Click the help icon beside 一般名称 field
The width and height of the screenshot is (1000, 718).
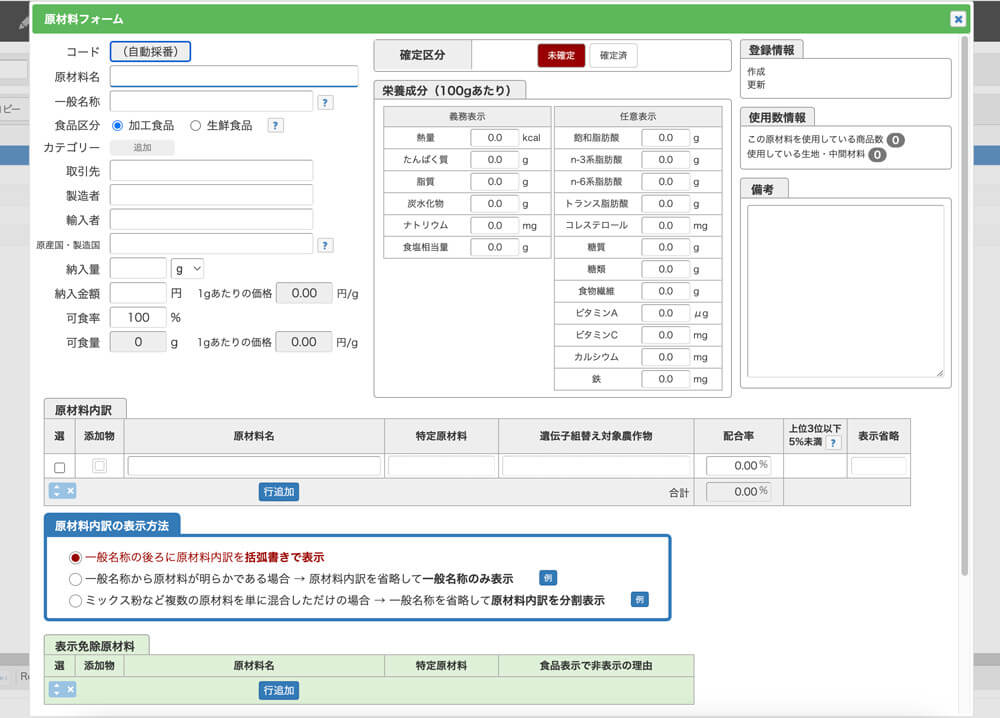point(325,102)
